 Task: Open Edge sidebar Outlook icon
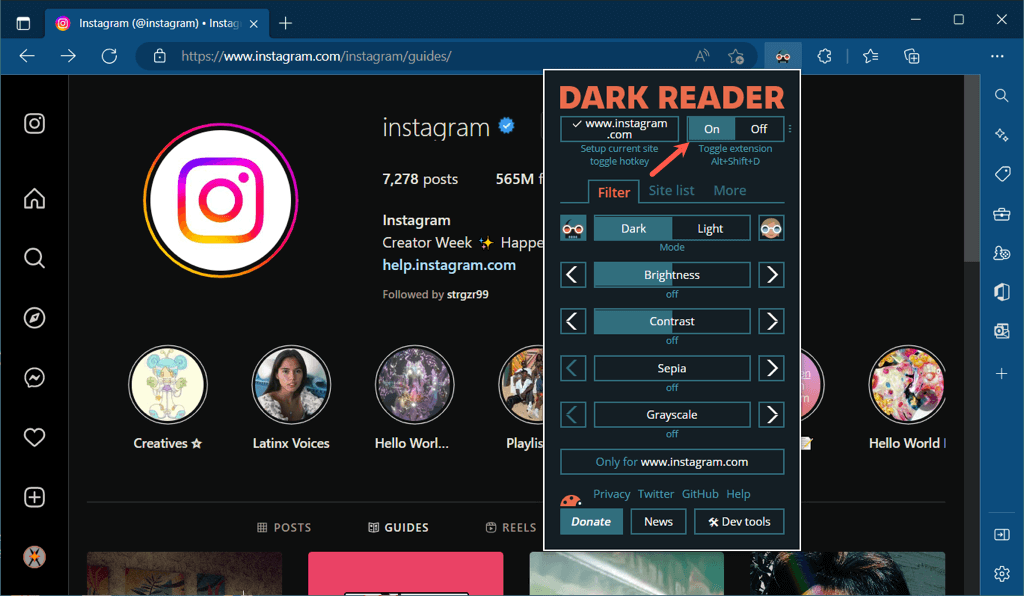click(1001, 331)
